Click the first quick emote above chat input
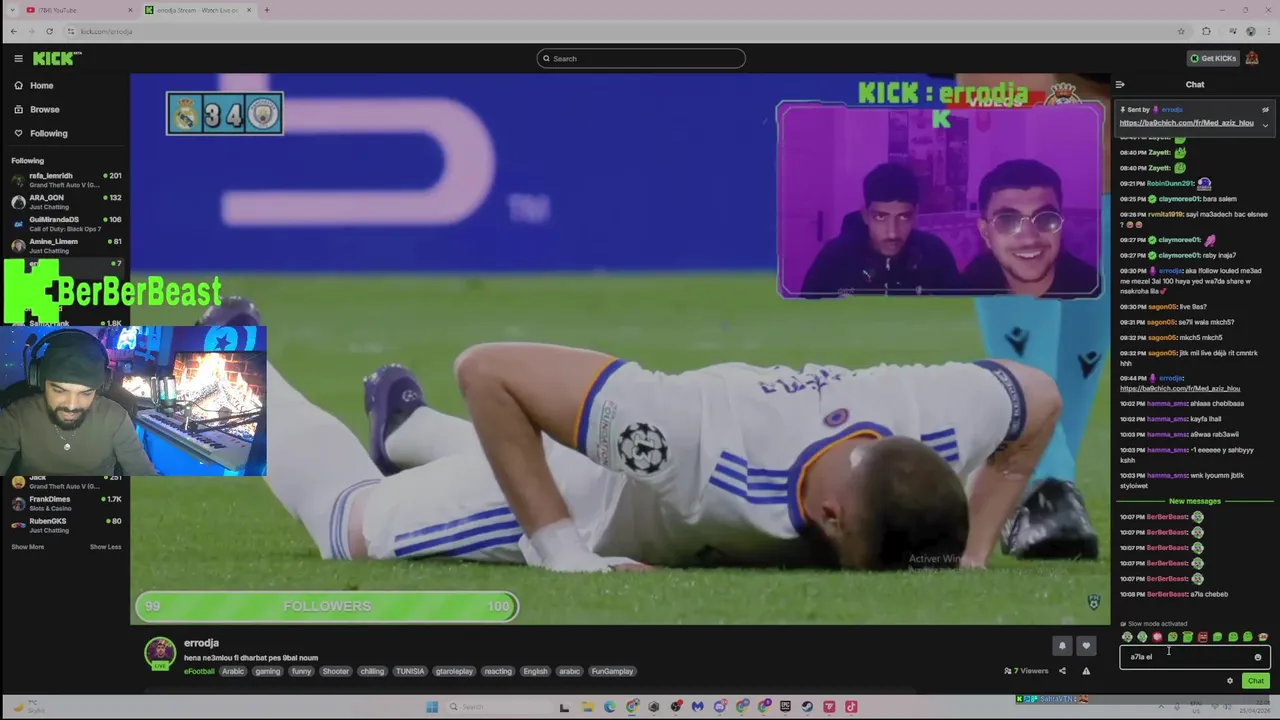1280x720 pixels. [x=1127, y=637]
